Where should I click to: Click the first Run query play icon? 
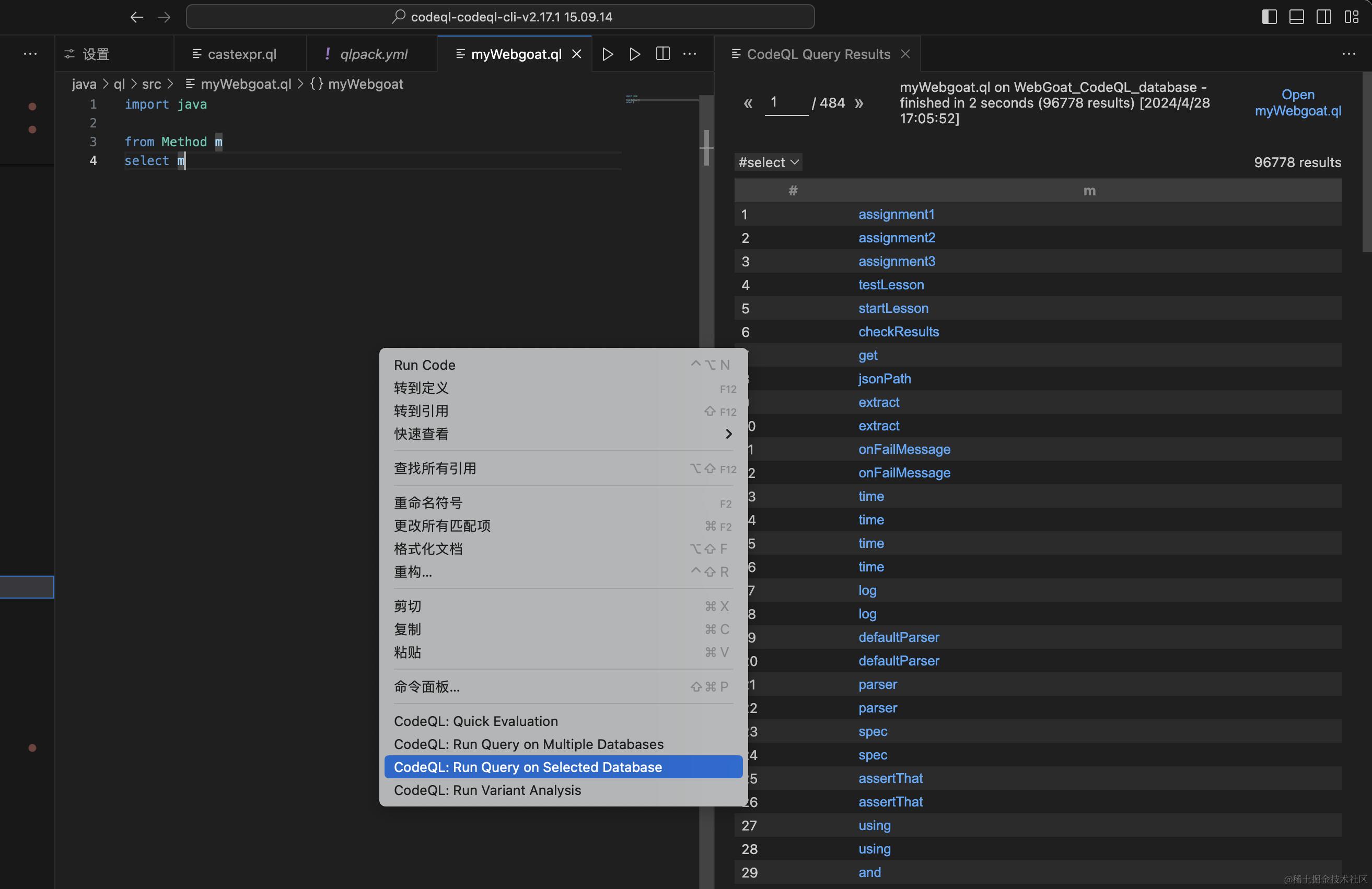(607, 54)
